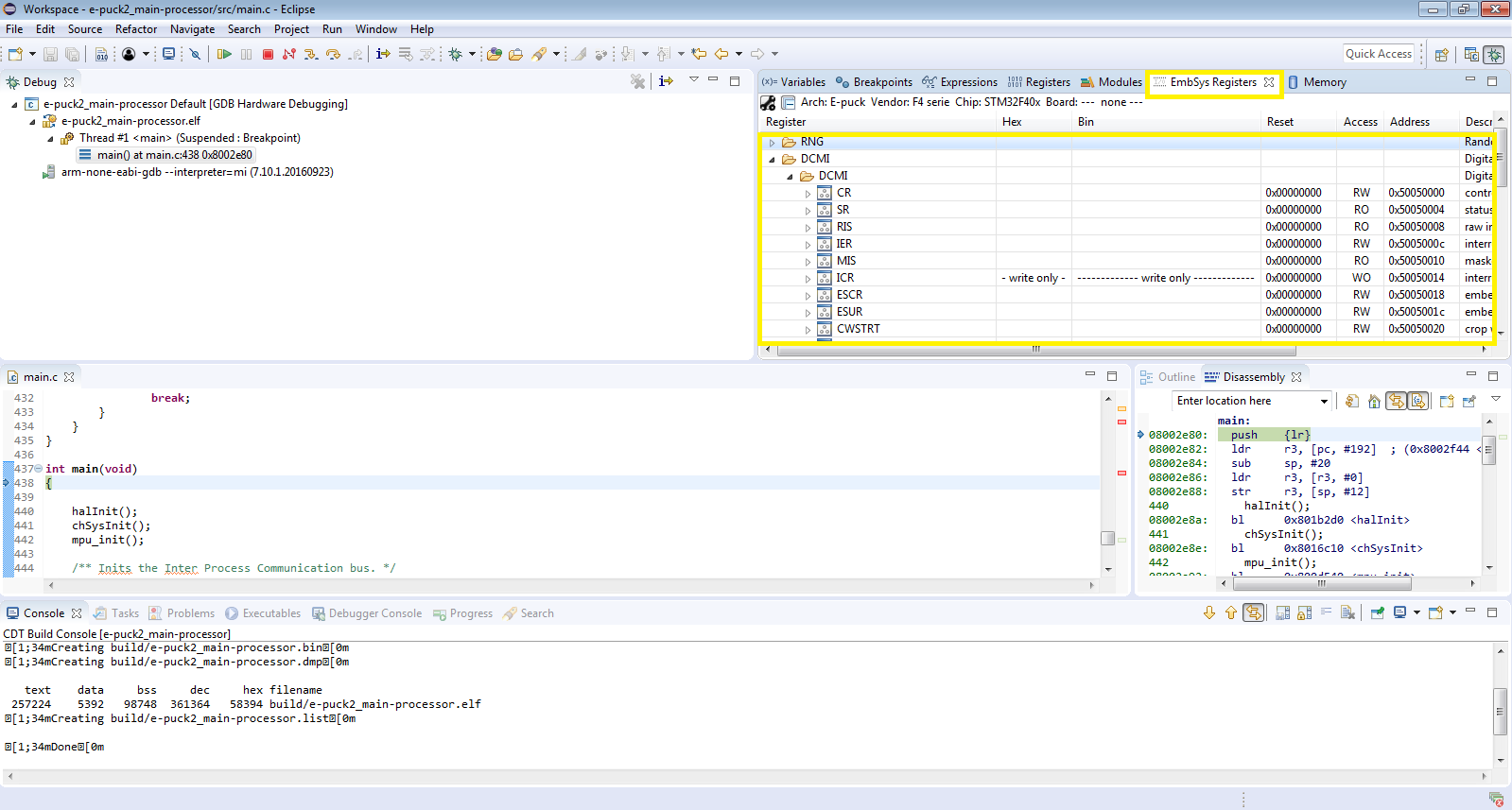This screenshot has height=810, width=1512.
Task: Toggle Skip All Breakpoints
Action: (x=195, y=54)
